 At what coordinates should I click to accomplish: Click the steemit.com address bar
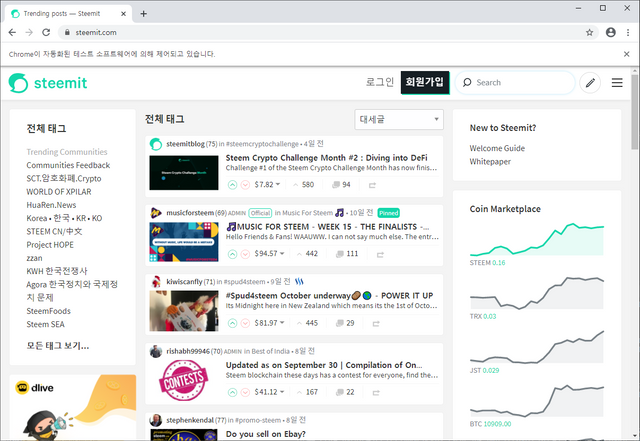click(x=327, y=32)
